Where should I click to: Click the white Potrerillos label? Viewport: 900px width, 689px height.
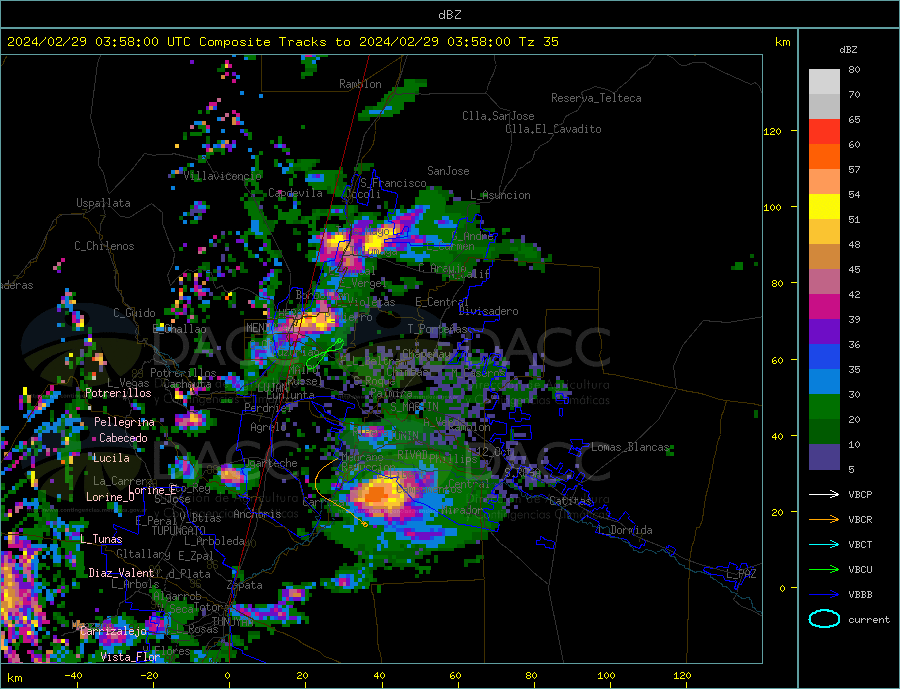coord(118,393)
